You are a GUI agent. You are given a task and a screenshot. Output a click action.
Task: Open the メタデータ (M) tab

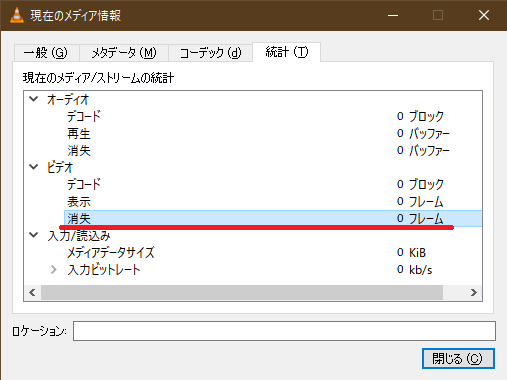tap(124, 53)
